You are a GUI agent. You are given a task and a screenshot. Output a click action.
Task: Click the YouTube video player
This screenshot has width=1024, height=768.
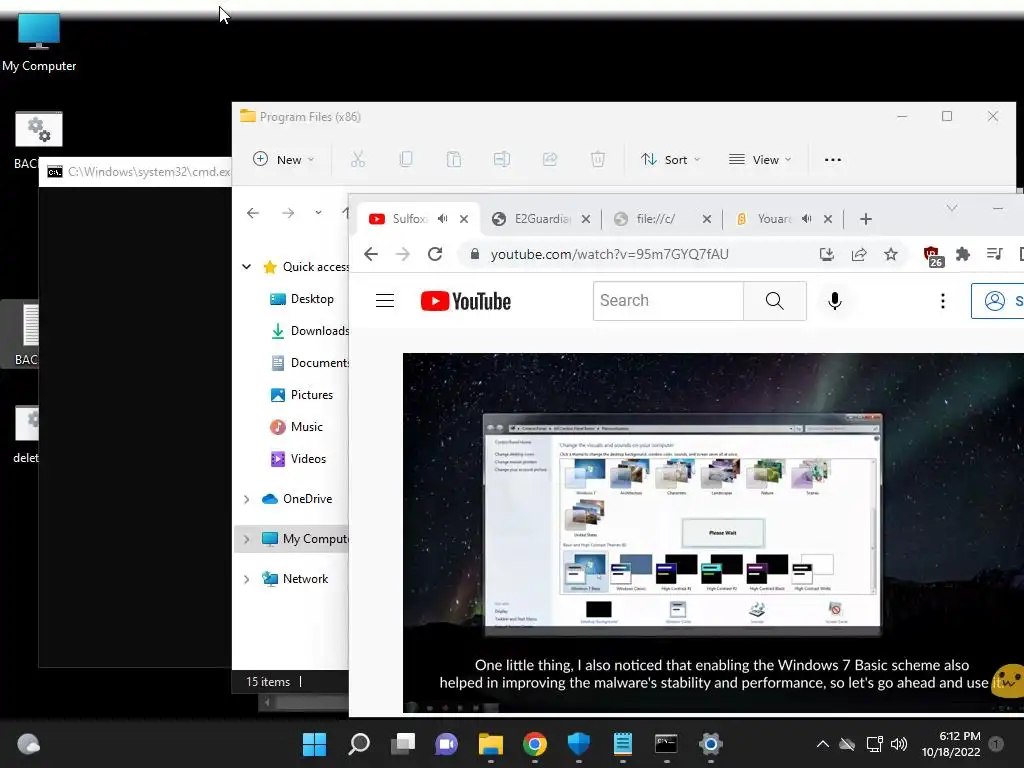tap(713, 532)
